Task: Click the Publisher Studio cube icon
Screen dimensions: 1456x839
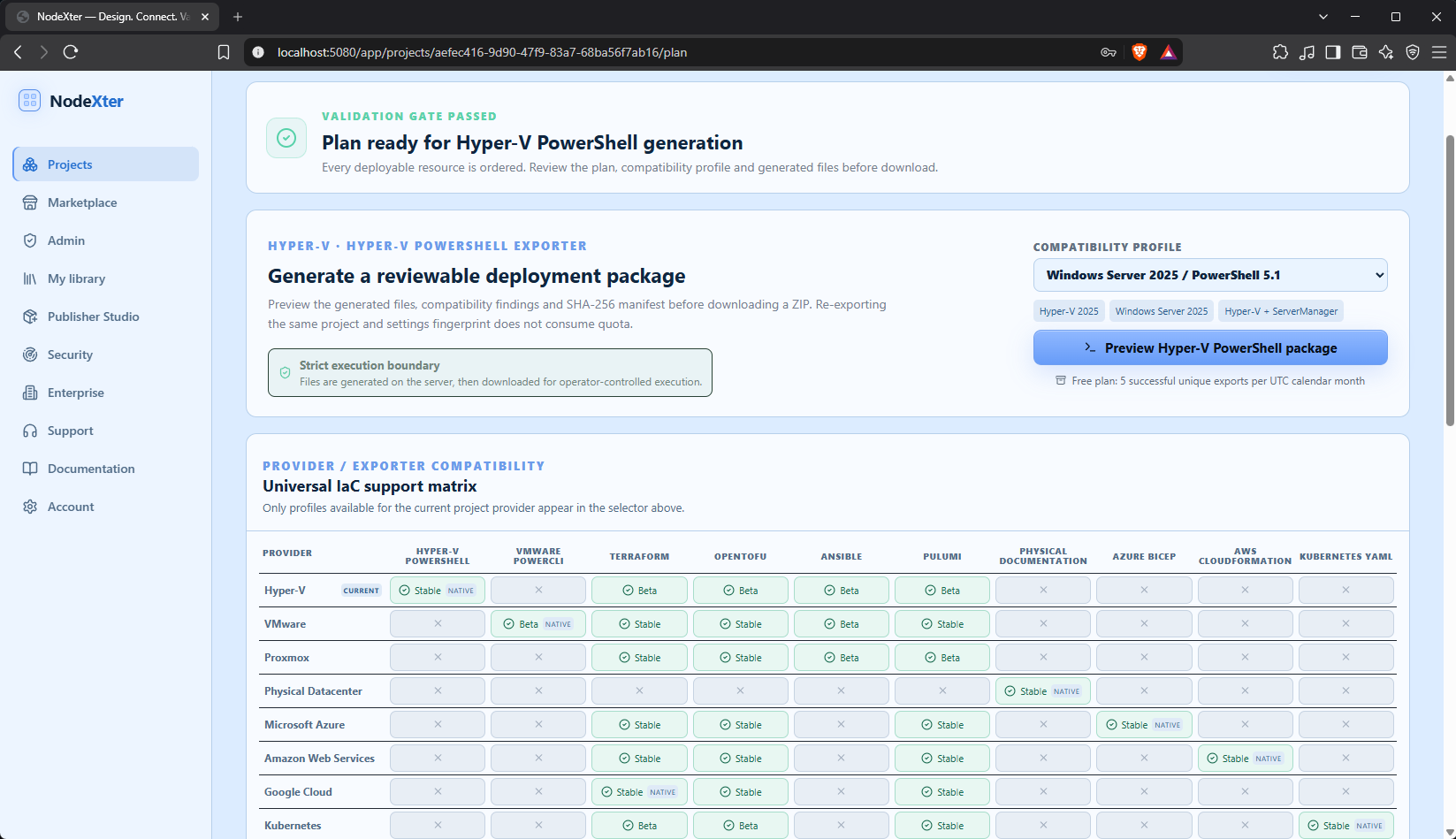Action: pos(30,317)
